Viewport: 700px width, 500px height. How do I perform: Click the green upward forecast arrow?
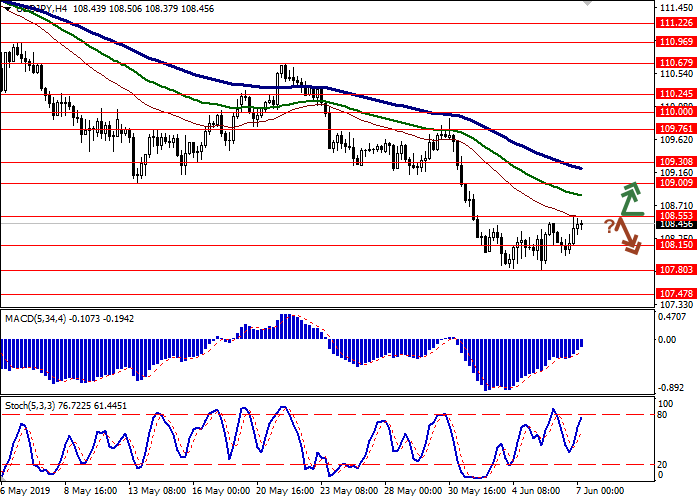click(629, 198)
